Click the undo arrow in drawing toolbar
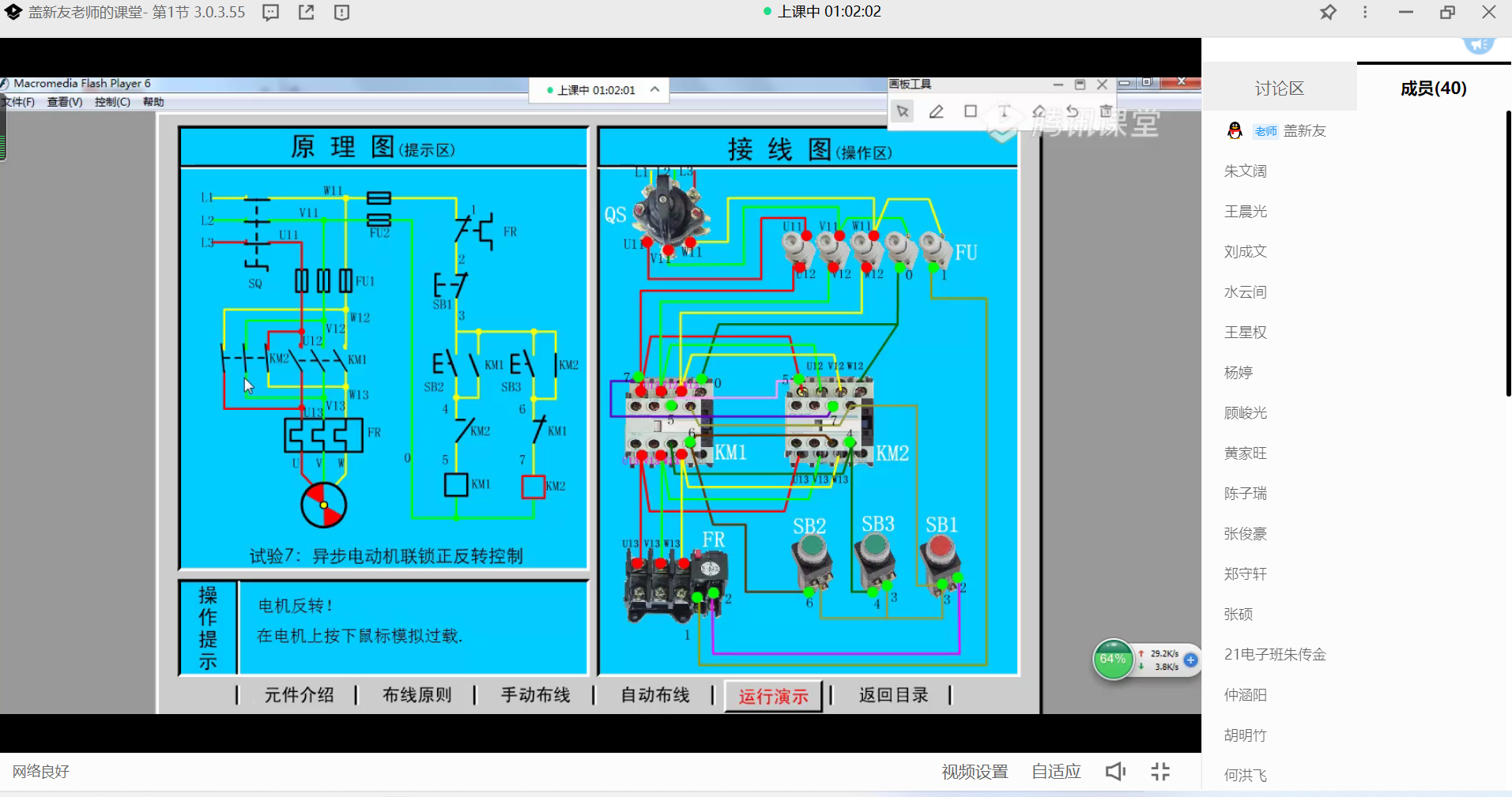The width and height of the screenshot is (1512, 797). coord(1073,111)
